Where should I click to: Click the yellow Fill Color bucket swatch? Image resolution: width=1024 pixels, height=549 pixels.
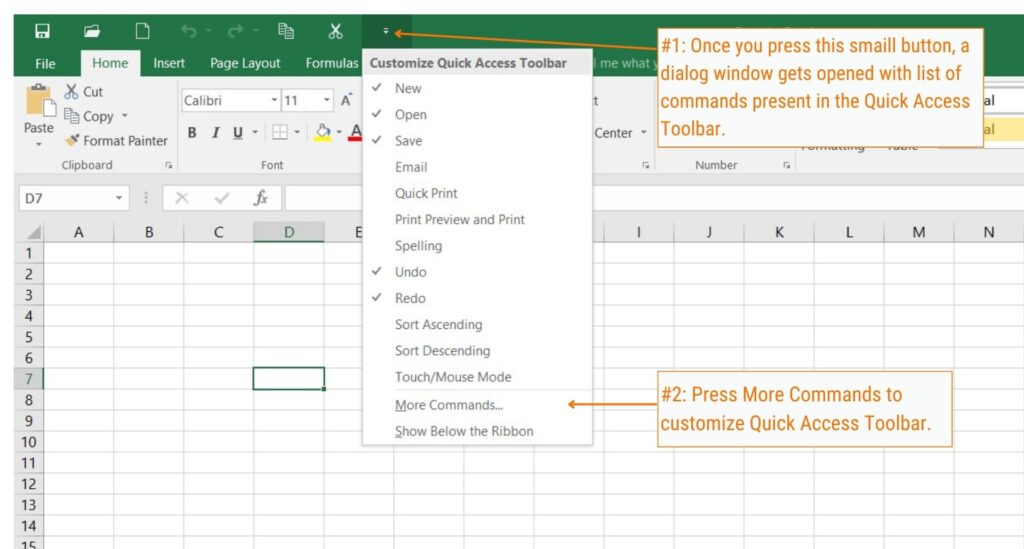323,133
